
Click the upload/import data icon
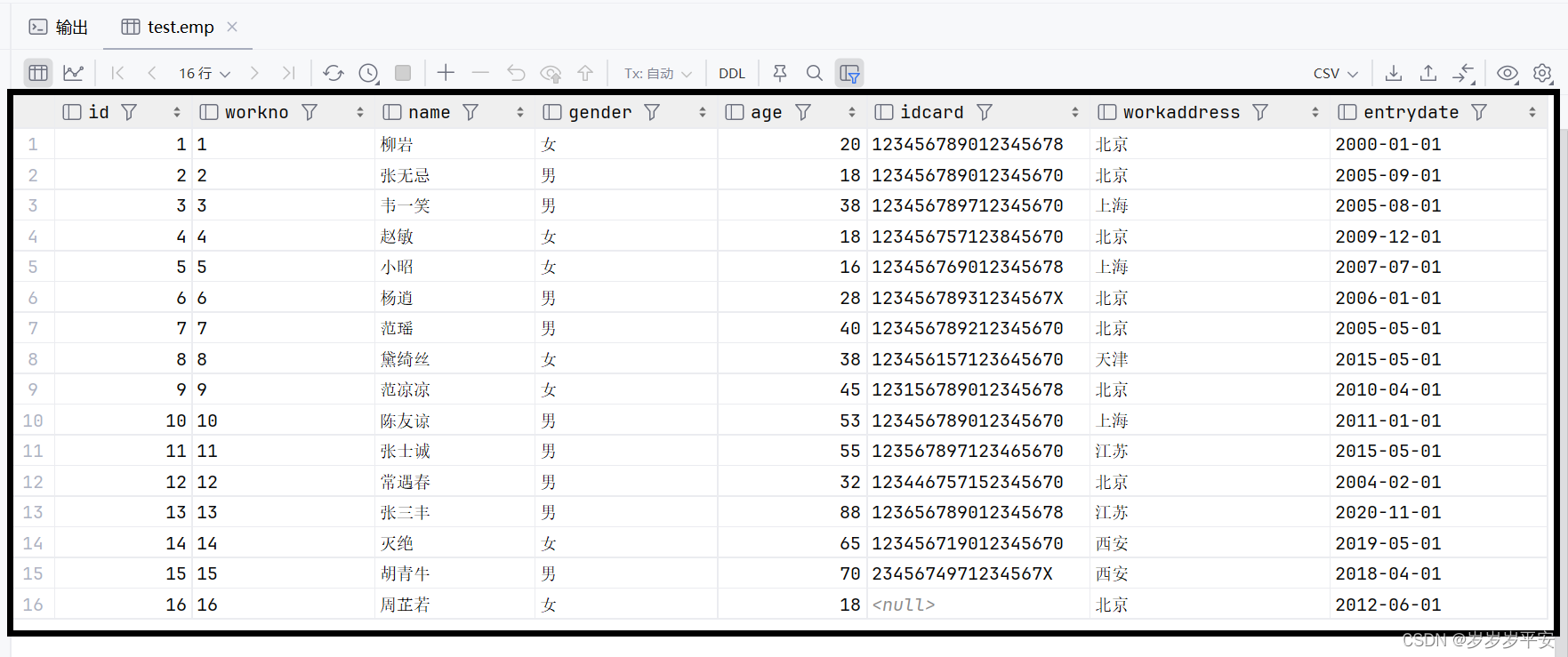(x=1428, y=73)
